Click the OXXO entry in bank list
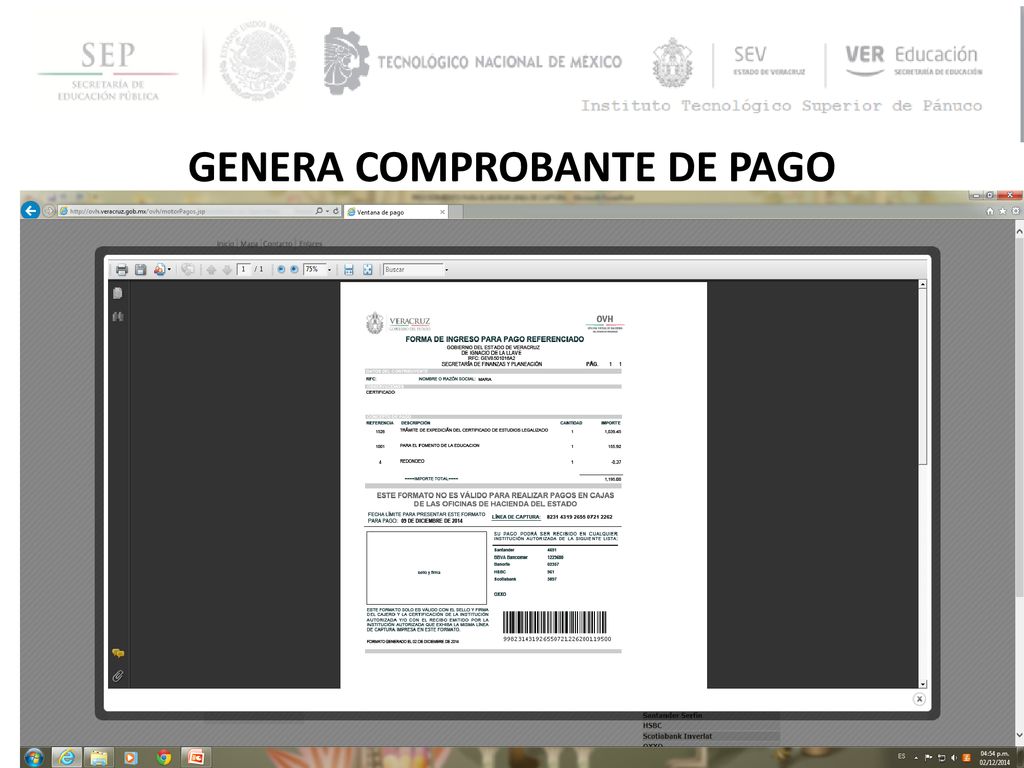The image size is (1024, 768). [500, 594]
